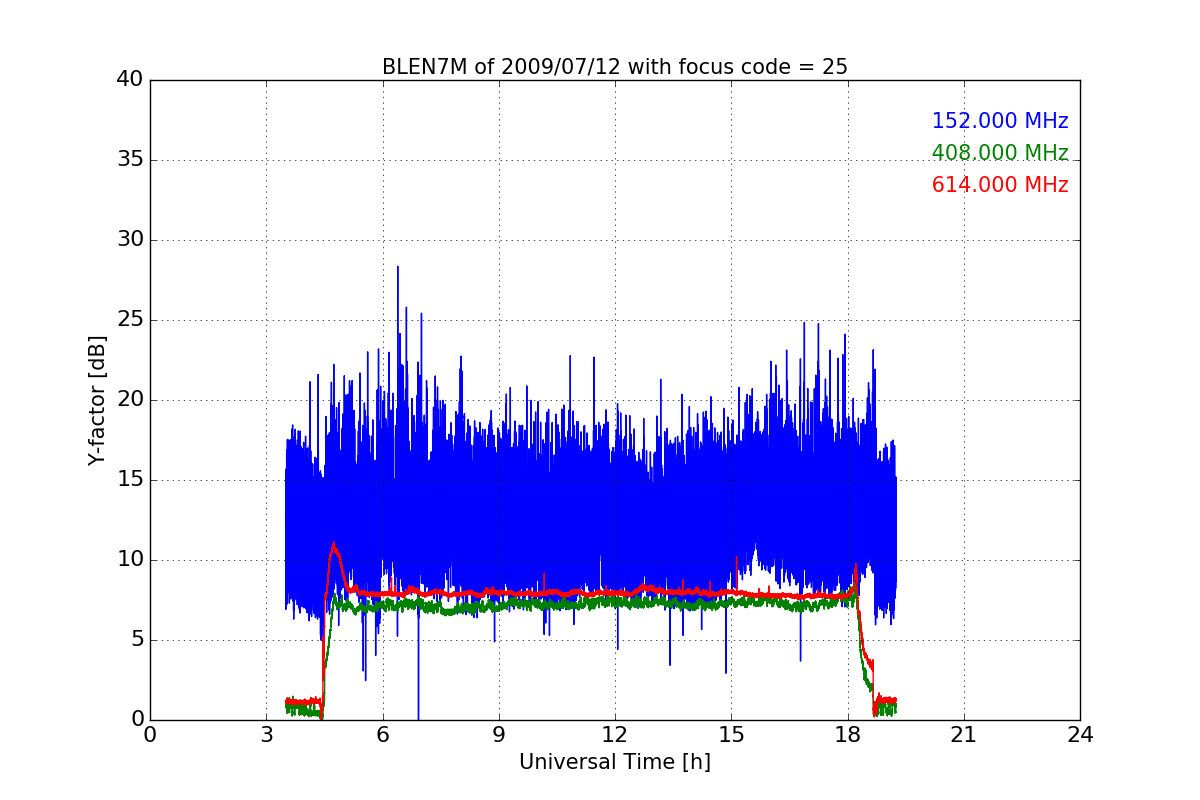The image size is (1200, 800).
Task: Click the x-axis tick label 18
Action: point(848,735)
